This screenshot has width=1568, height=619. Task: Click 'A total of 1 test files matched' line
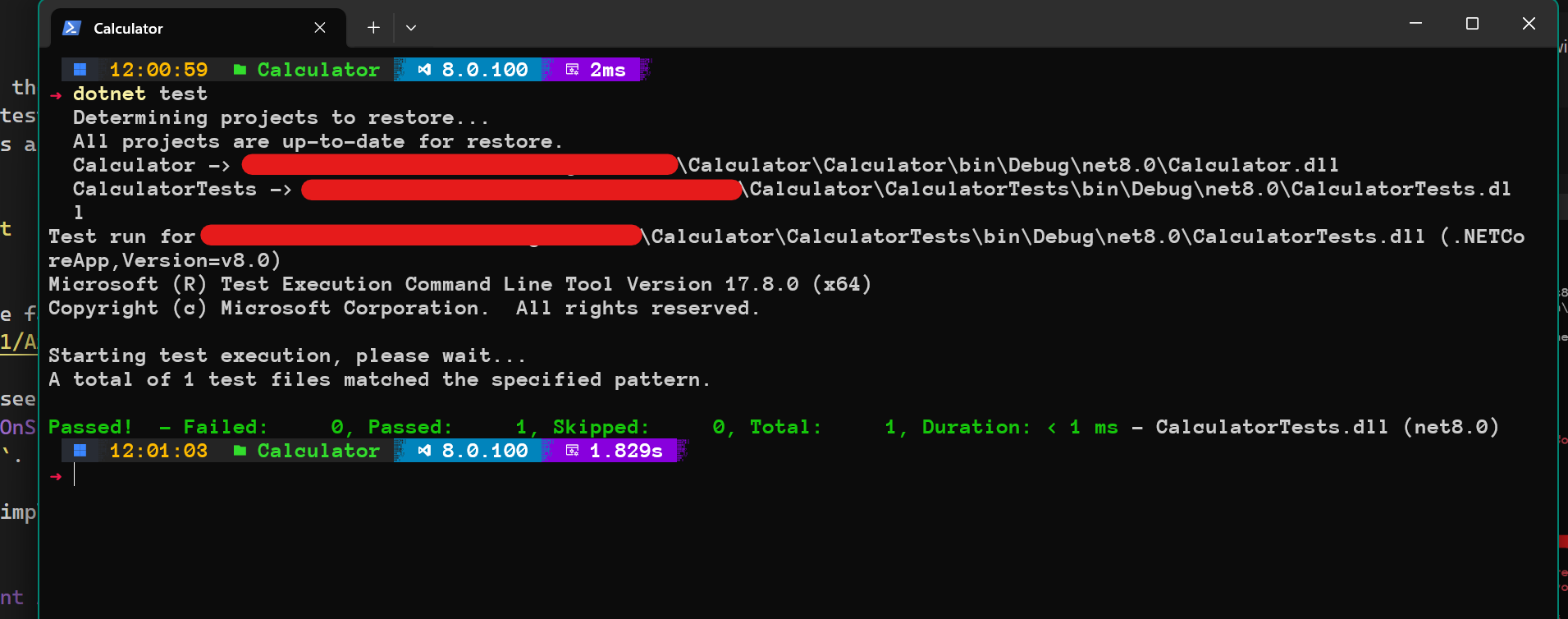tap(379, 379)
